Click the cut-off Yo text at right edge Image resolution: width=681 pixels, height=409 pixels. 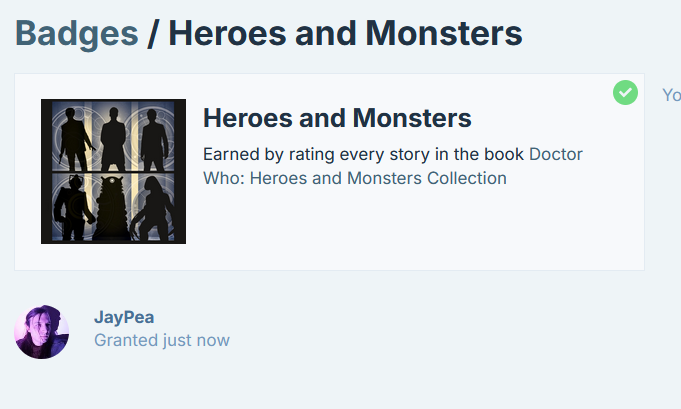[671, 95]
